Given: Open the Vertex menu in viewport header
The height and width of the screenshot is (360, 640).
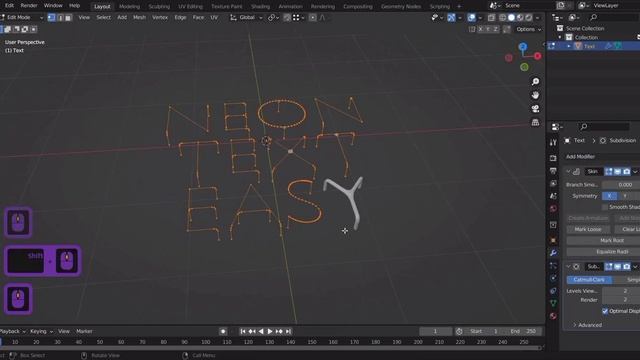Looking at the screenshot, I should pos(160,18).
